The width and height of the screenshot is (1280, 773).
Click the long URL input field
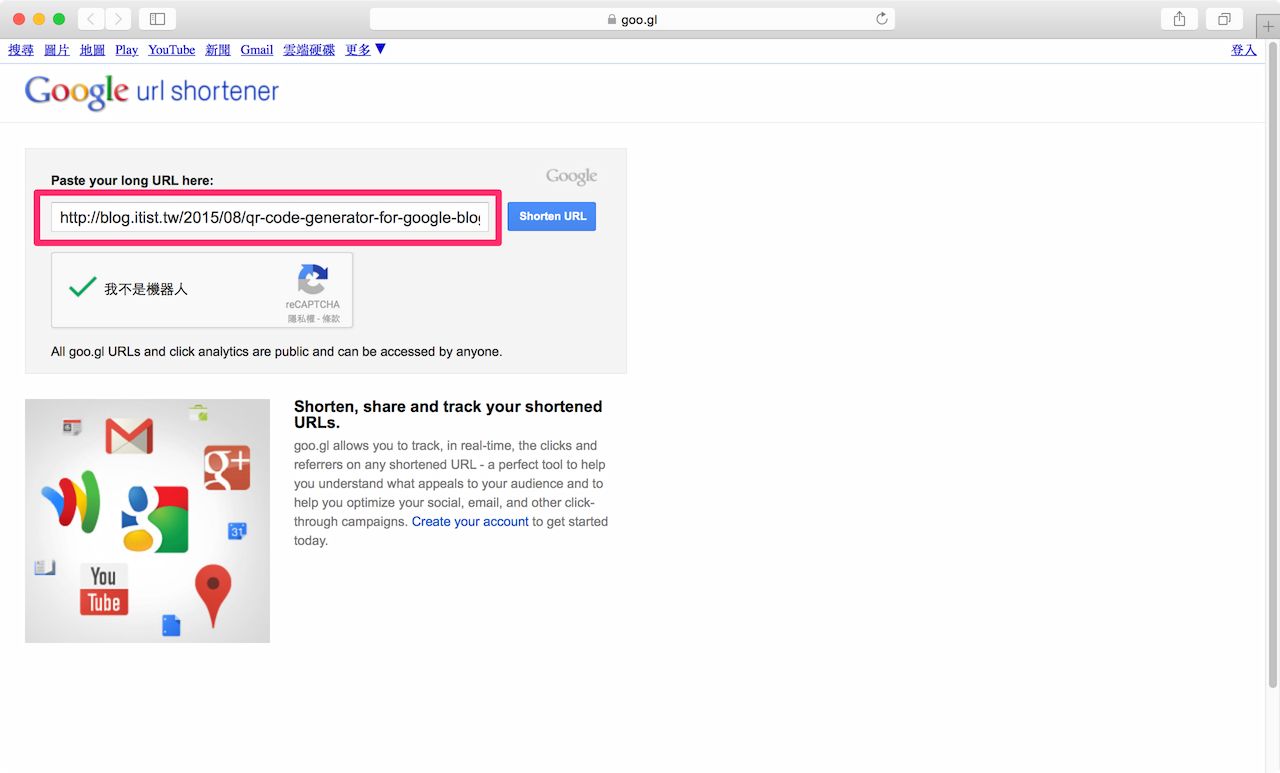pos(270,217)
